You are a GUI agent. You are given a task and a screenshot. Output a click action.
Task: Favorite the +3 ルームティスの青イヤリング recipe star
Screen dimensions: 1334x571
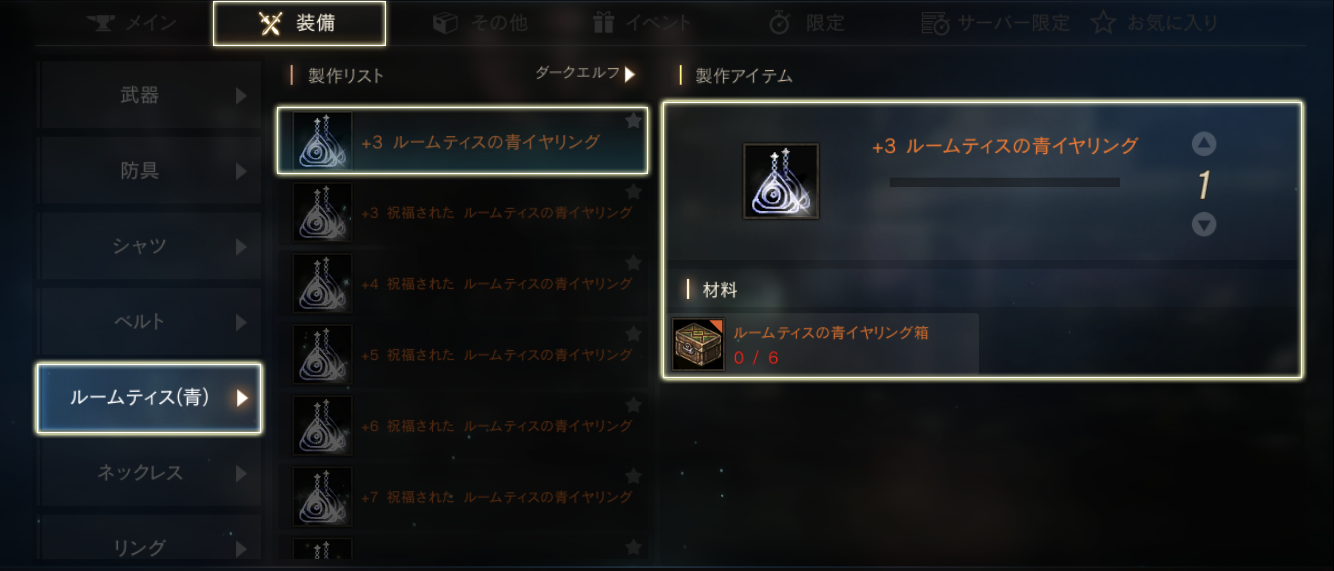pyautogui.click(x=633, y=121)
